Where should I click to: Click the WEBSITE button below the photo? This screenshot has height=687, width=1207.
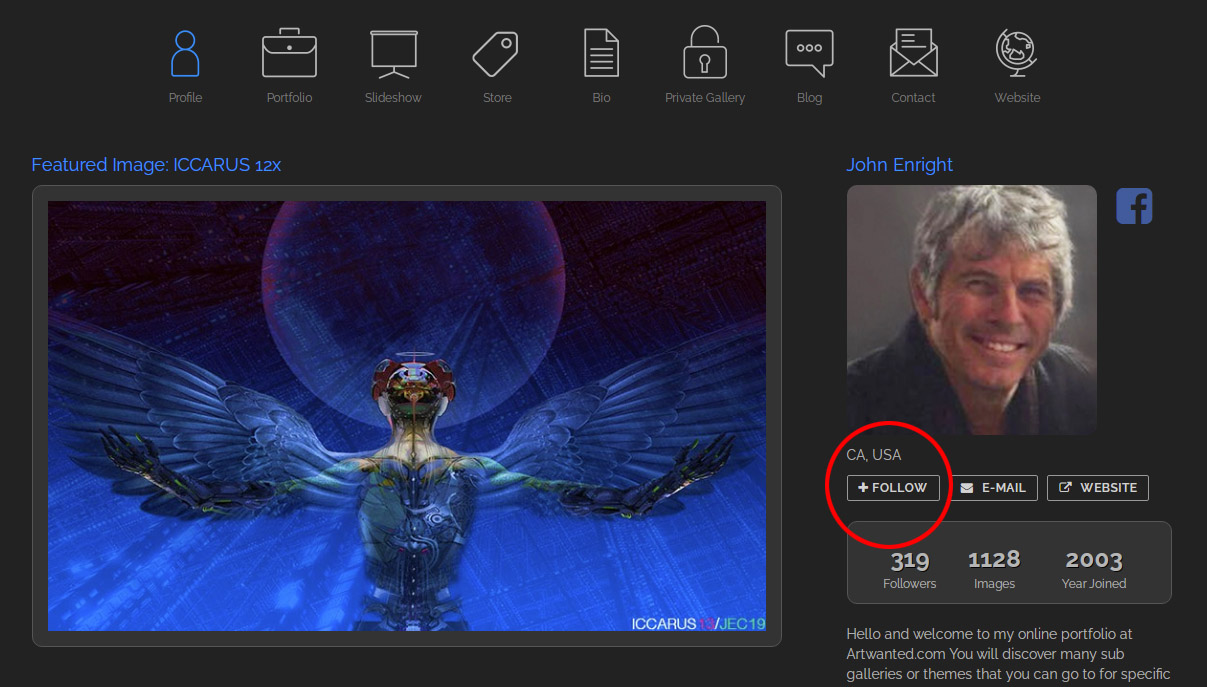click(1097, 488)
